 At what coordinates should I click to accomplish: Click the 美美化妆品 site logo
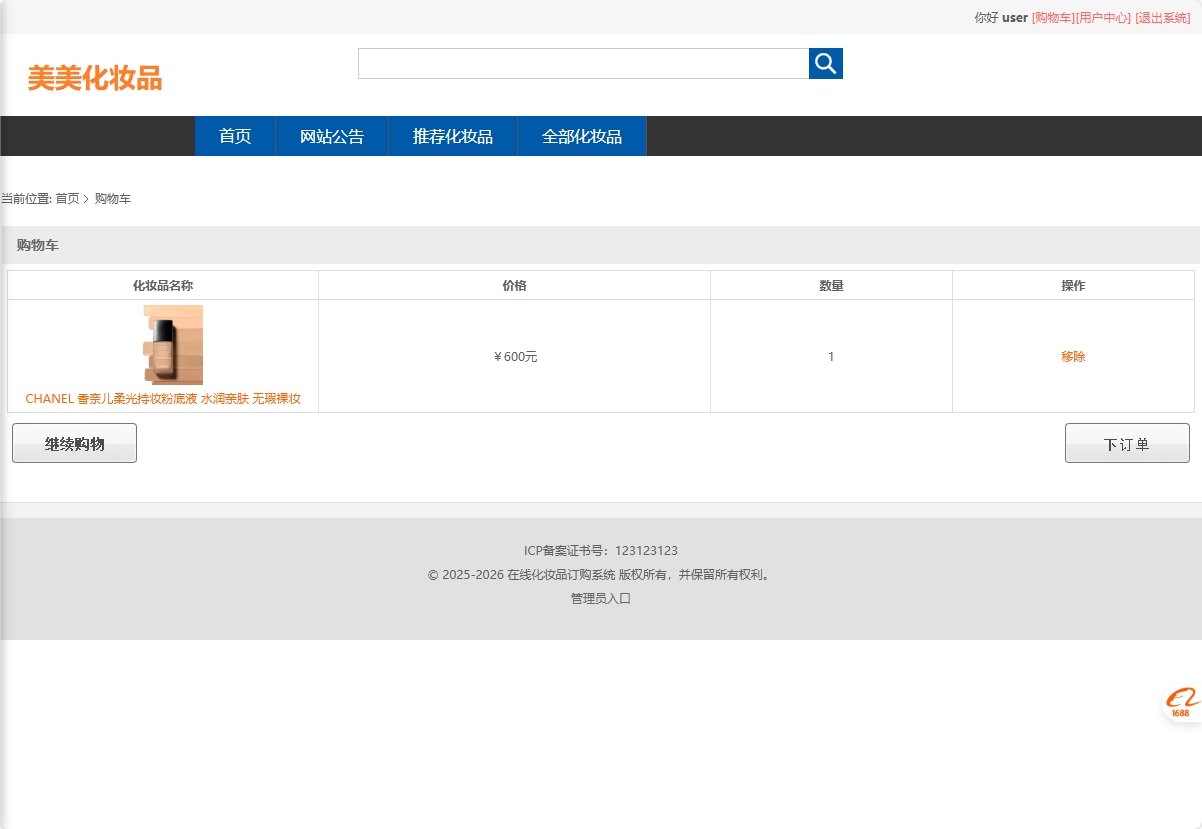coord(97,78)
